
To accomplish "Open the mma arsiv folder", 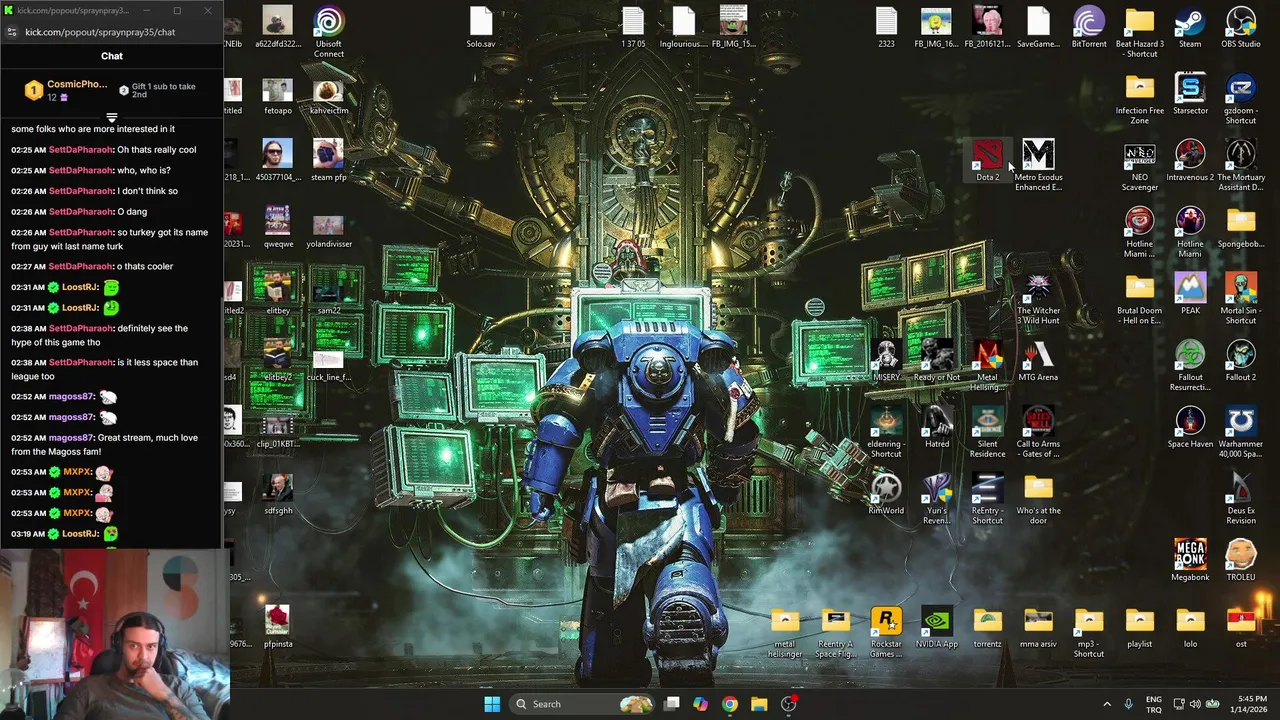I will point(1038,627).
